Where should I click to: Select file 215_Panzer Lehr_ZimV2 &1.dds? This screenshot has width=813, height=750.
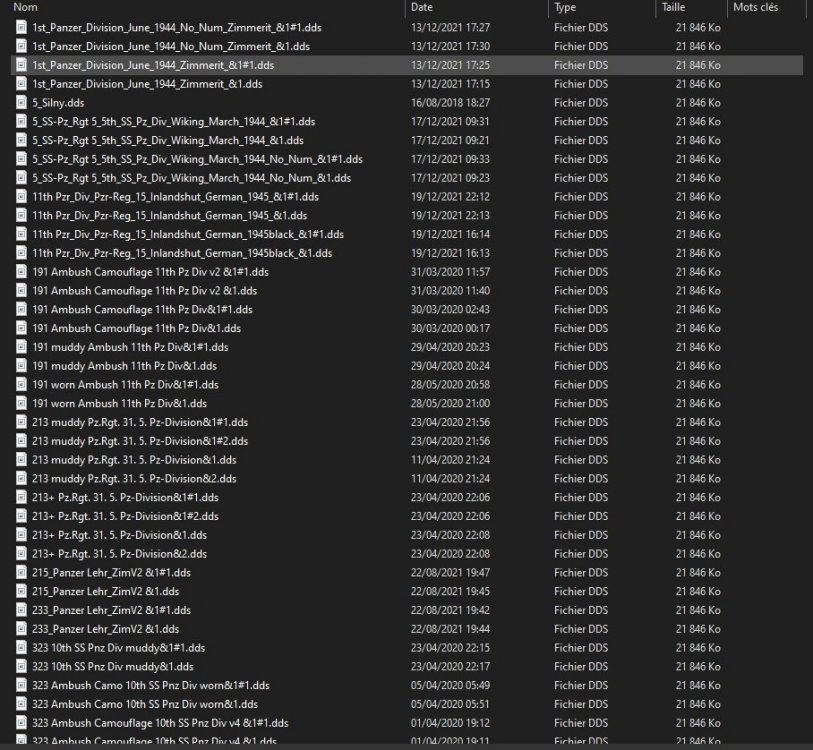click(x=106, y=591)
